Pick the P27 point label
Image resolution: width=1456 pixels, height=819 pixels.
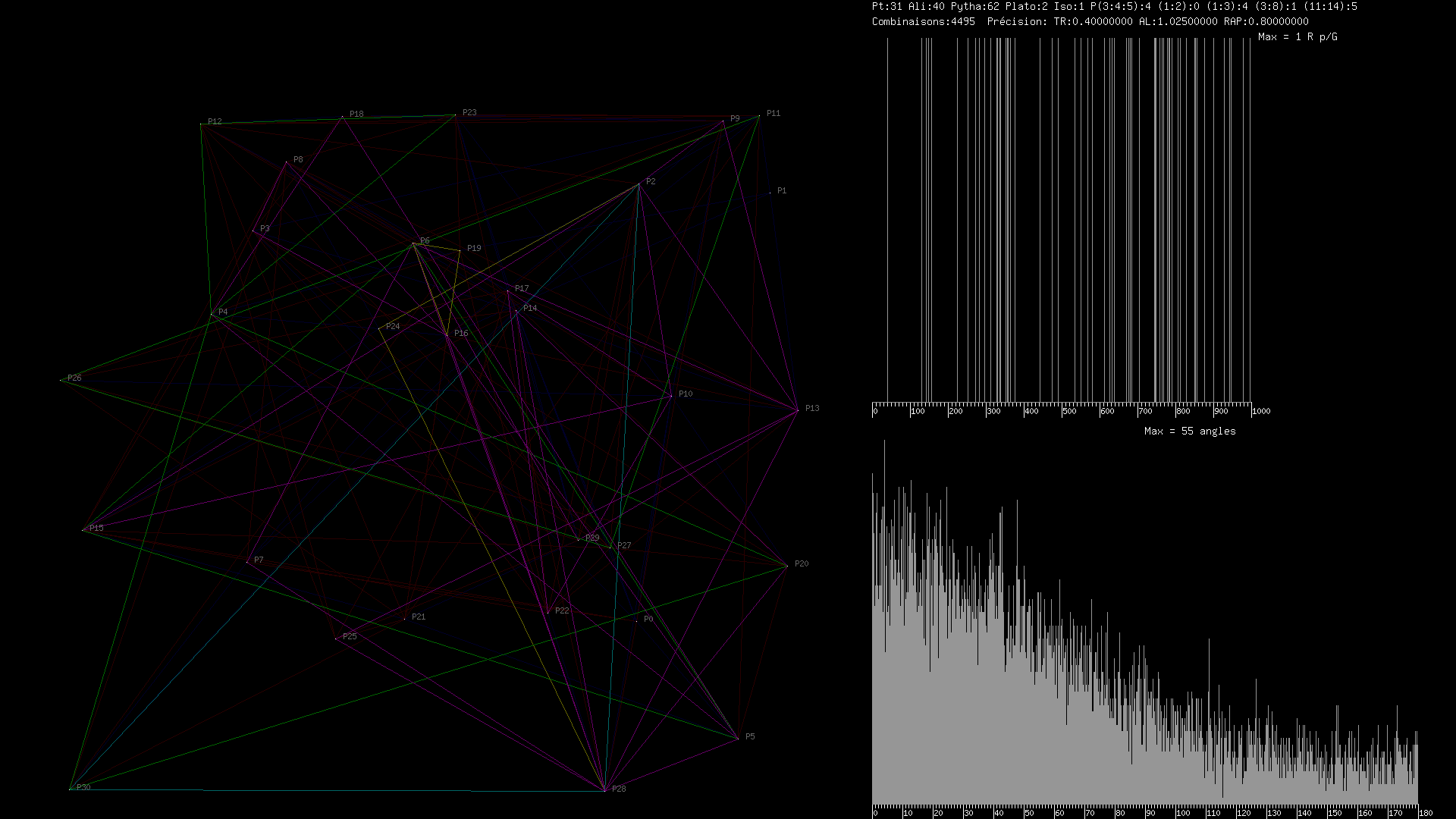[624, 545]
